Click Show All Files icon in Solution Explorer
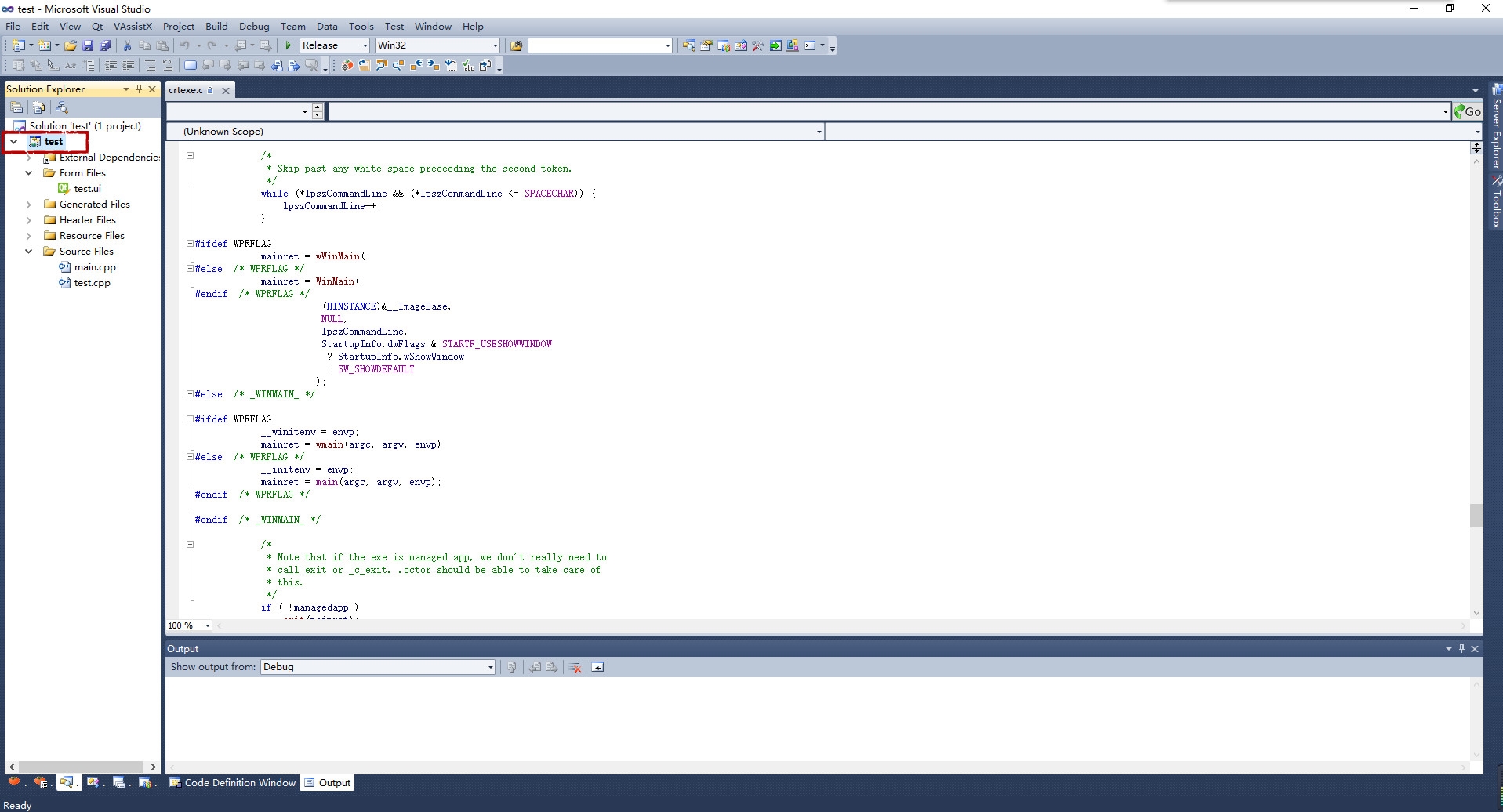1503x812 pixels. (39, 107)
